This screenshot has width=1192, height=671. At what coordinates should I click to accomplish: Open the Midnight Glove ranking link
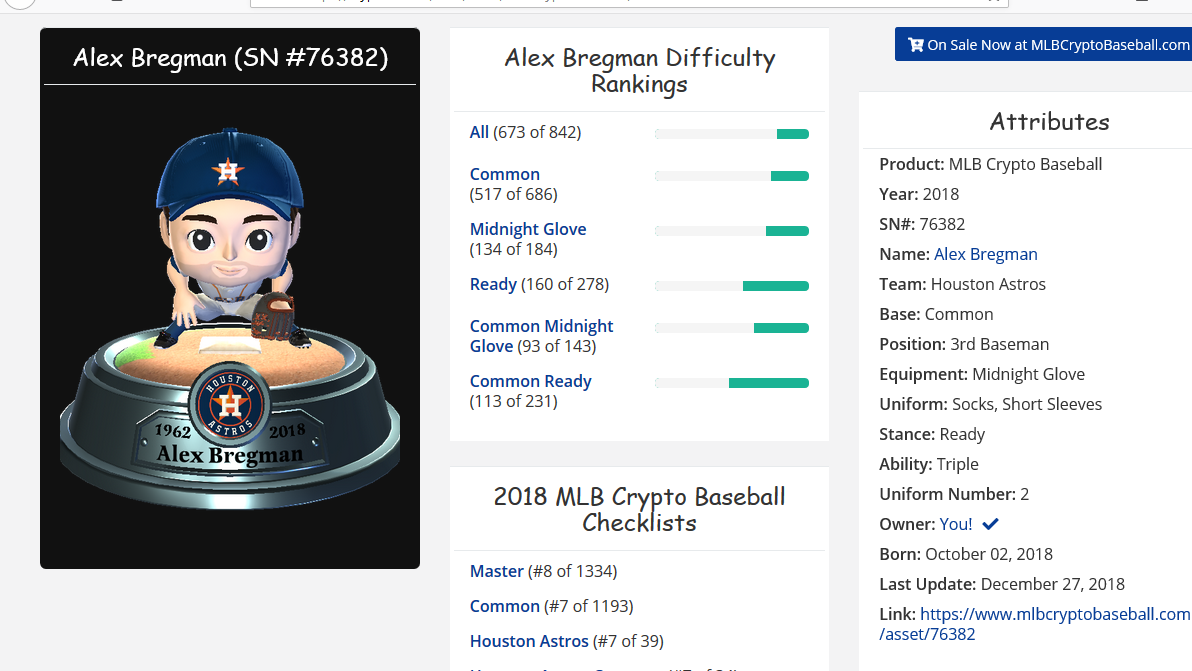pos(528,229)
